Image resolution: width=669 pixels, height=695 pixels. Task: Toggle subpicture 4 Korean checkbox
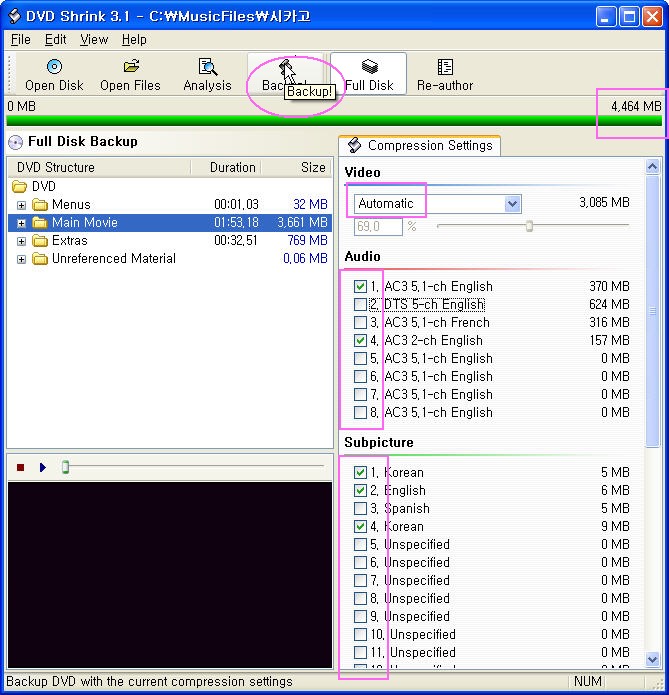coord(360,527)
